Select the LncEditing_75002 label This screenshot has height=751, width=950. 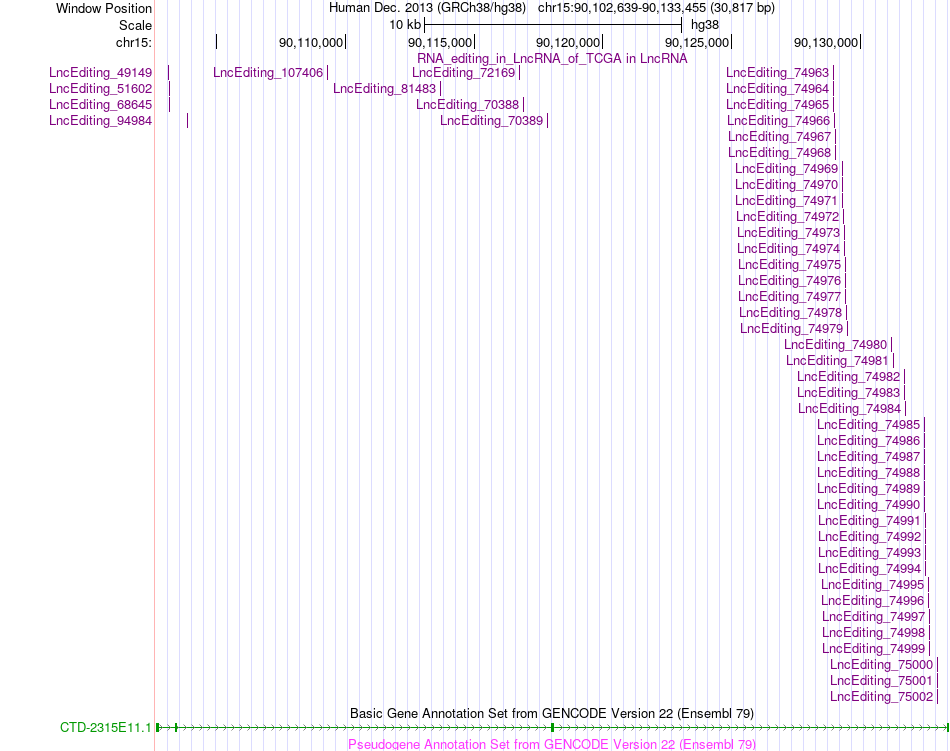click(882, 696)
